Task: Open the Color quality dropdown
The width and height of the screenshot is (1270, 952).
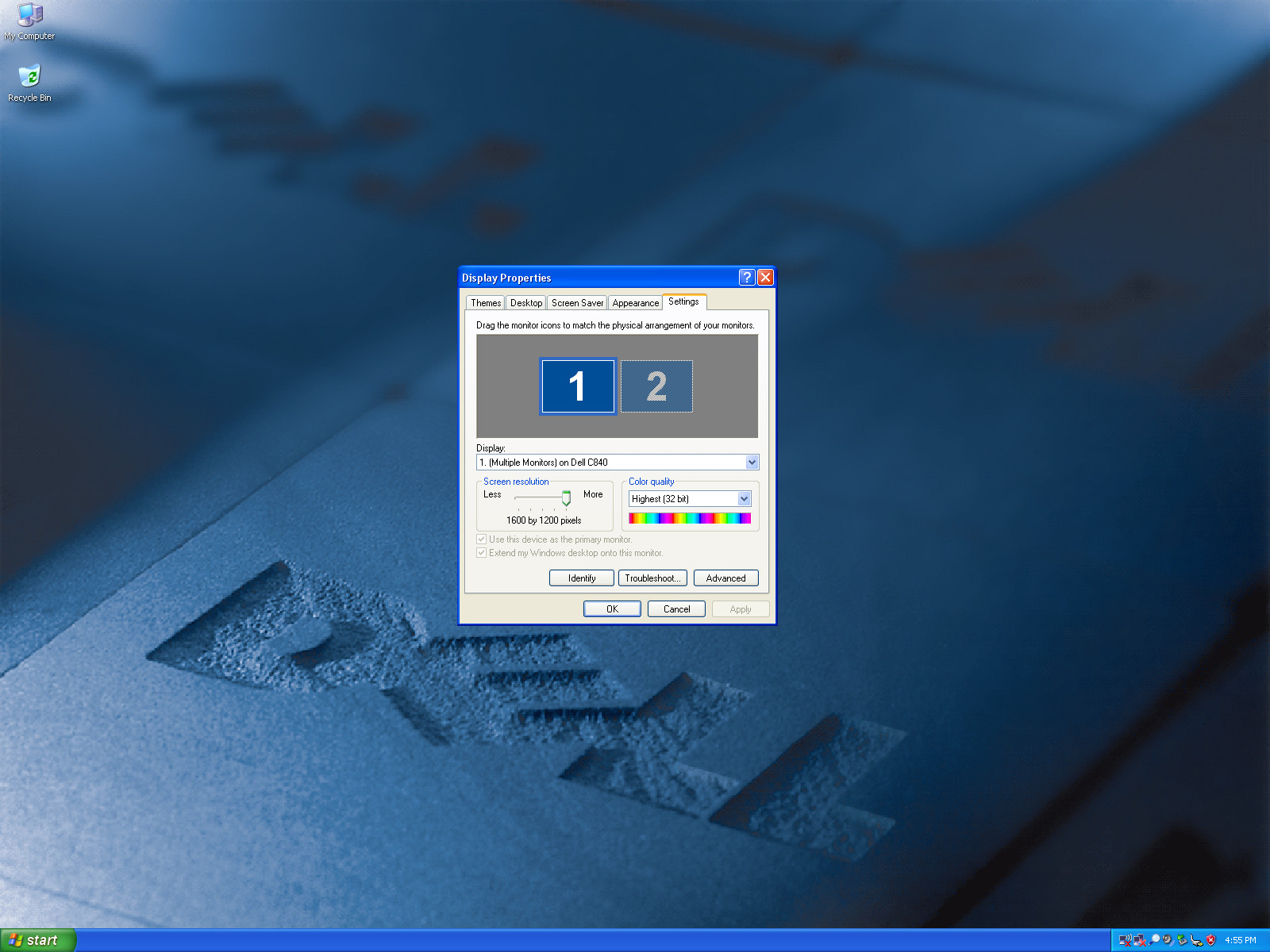Action: [689, 498]
